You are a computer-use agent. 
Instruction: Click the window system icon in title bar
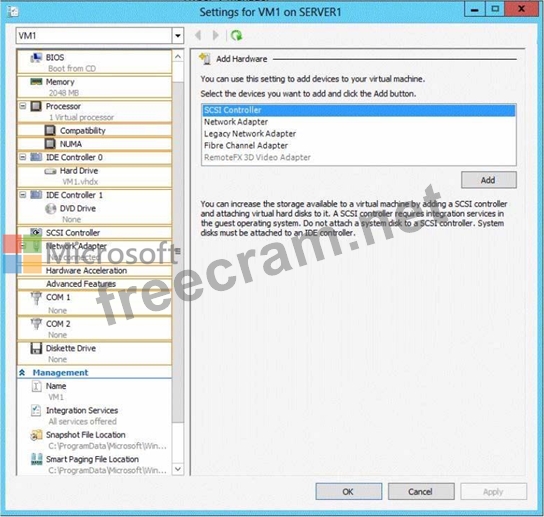point(13,12)
